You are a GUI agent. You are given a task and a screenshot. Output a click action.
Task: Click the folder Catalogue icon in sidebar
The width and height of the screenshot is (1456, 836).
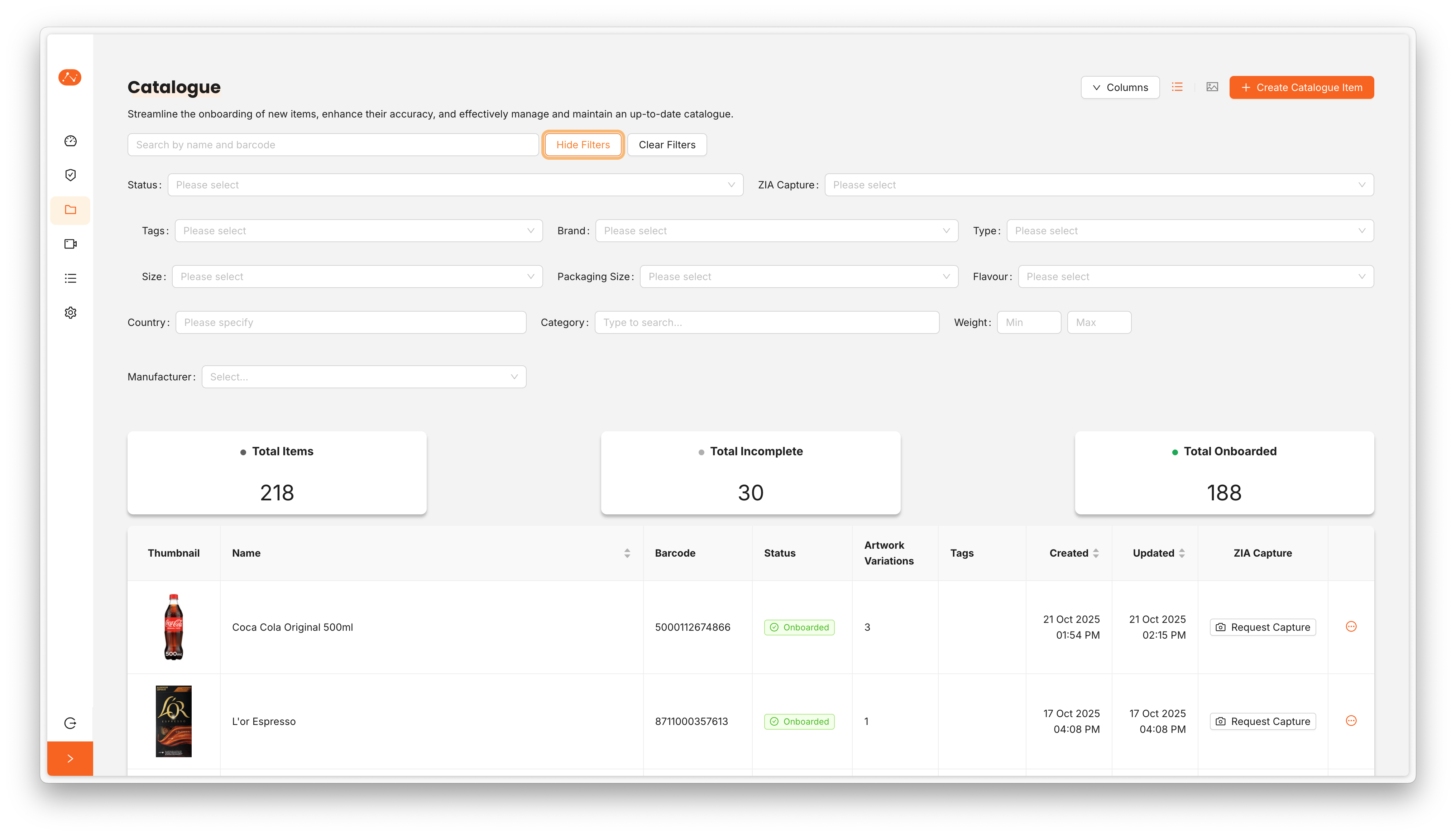point(70,210)
